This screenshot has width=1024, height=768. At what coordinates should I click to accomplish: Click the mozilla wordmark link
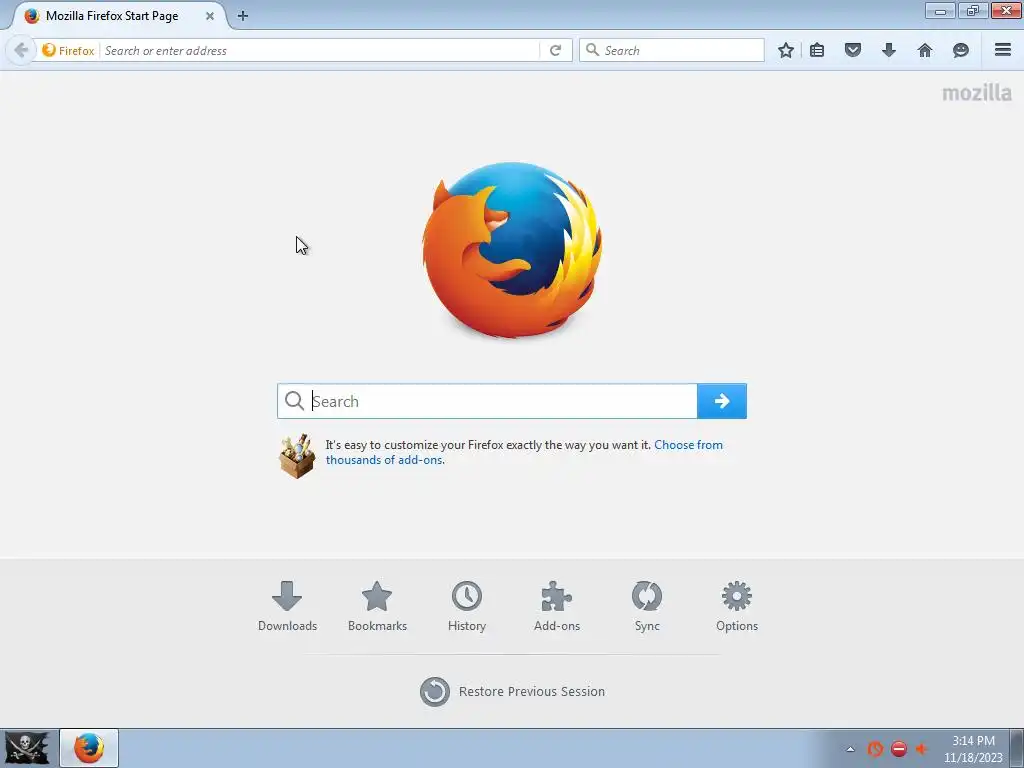[x=976, y=93]
